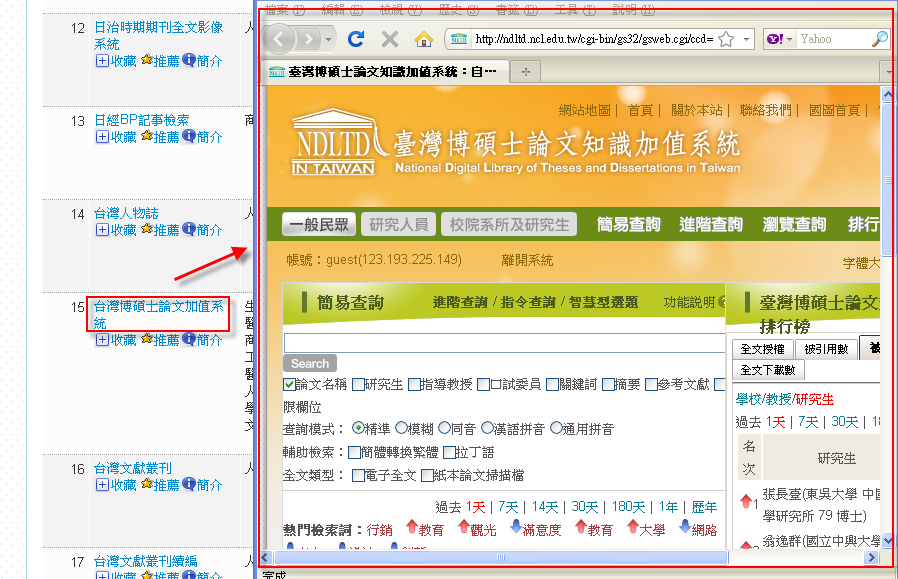Viewport: 898px width, 579px height.
Task: Go to browser home page icon
Action: [x=424, y=39]
